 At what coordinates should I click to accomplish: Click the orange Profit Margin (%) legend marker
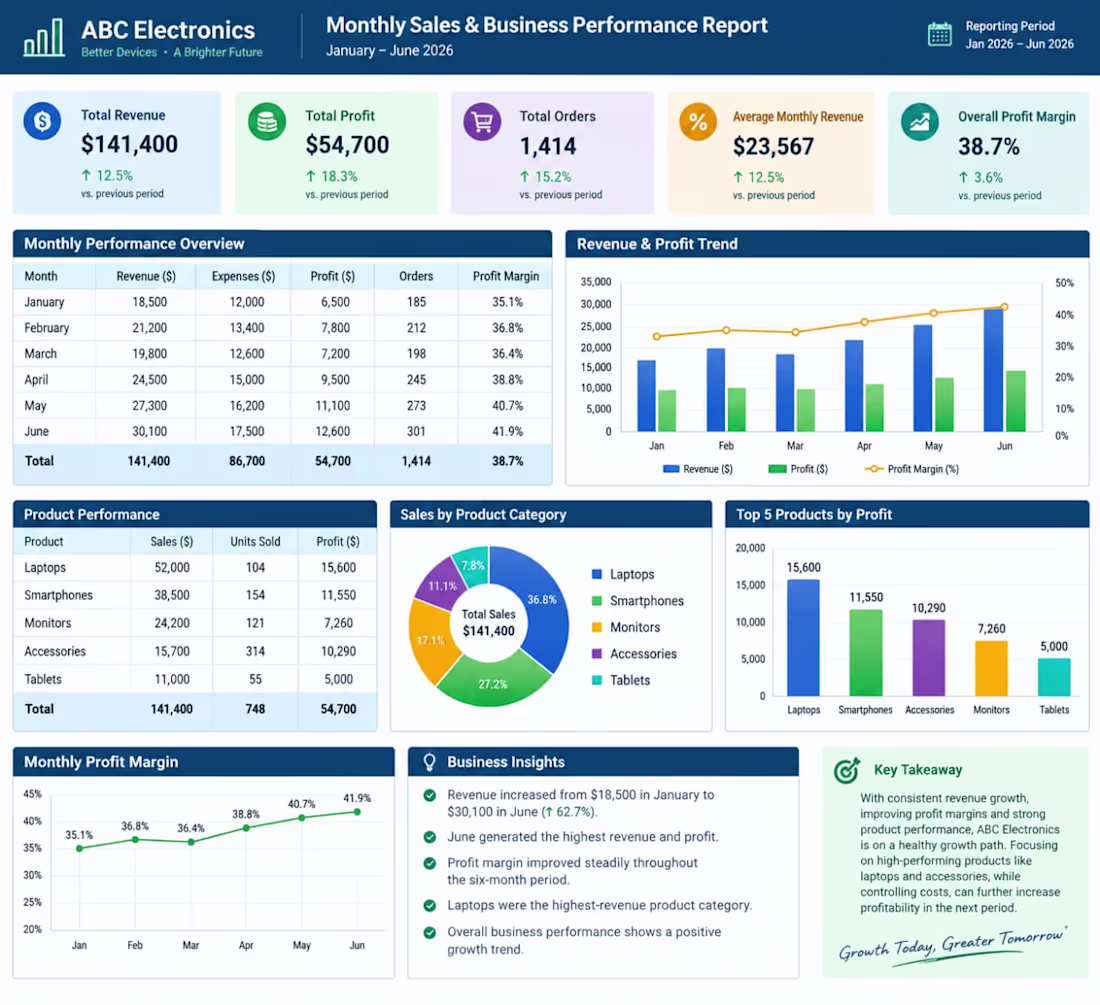(873, 468)
